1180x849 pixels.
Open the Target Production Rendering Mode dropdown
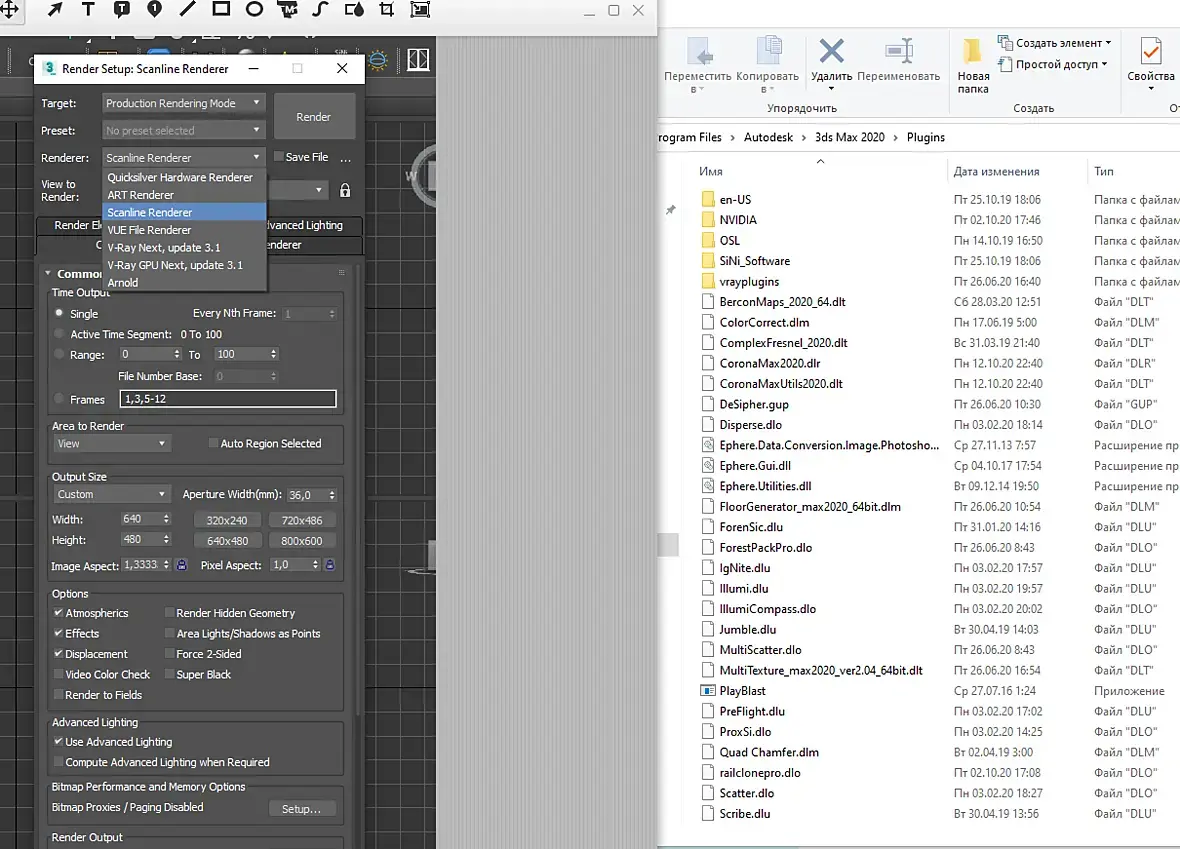click(x=183, y=103)
